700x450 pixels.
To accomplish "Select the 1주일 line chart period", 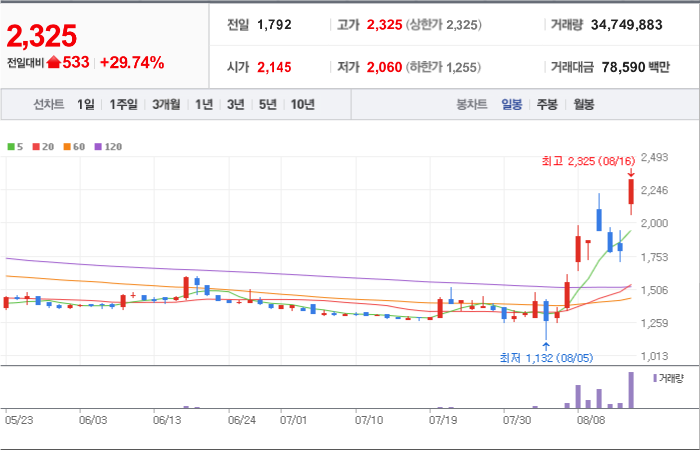I will [124, 105].
